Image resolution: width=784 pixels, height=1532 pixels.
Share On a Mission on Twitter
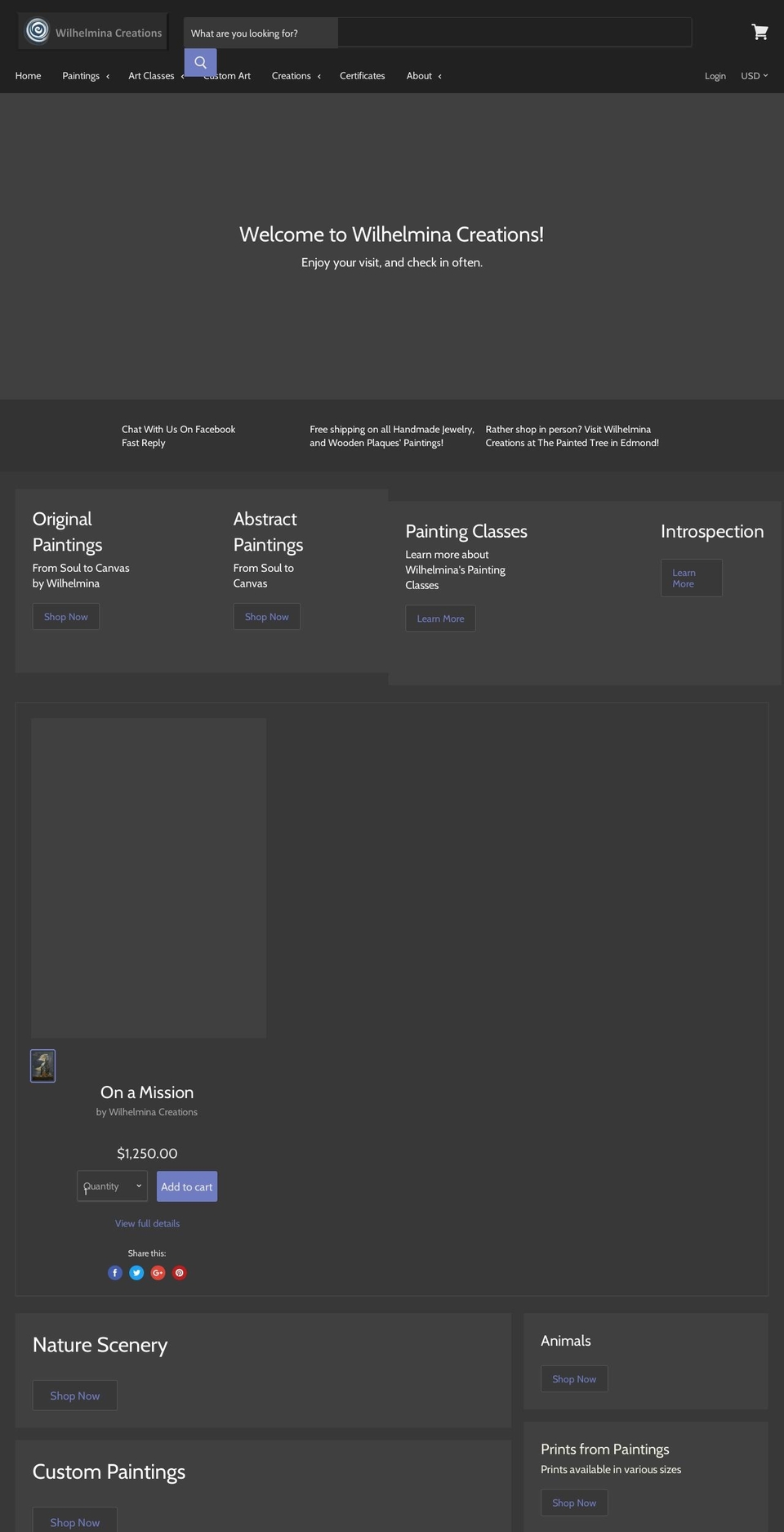tap(136, 1272)
